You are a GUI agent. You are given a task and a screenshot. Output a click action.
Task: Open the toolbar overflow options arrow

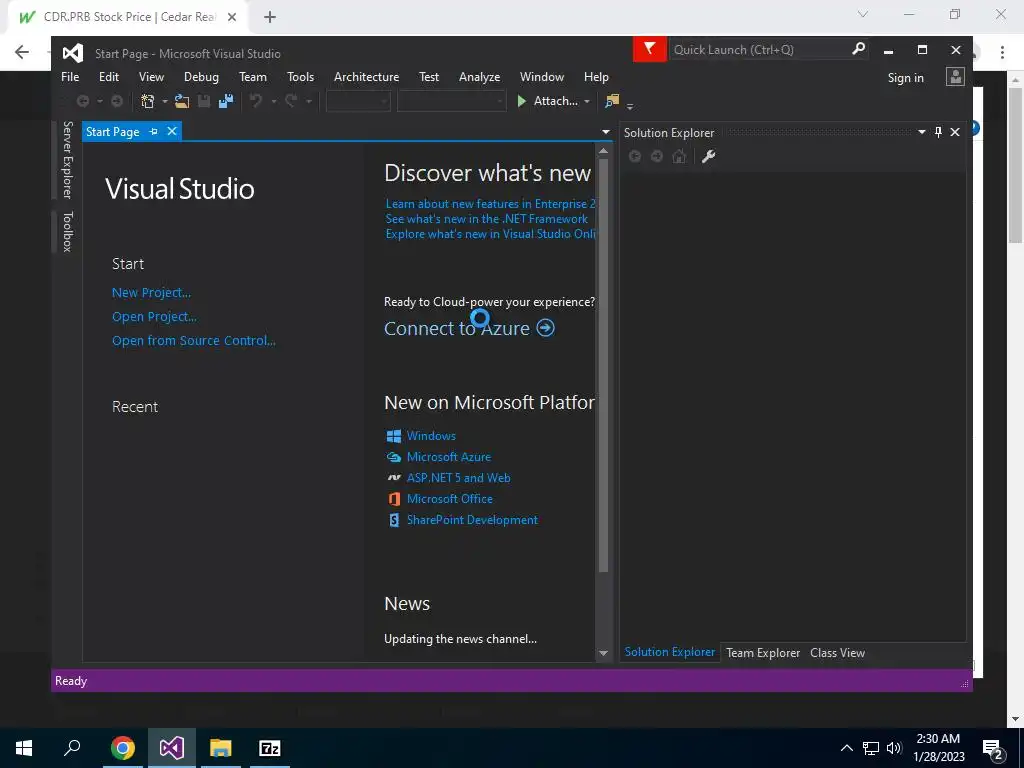pos(630,104)
